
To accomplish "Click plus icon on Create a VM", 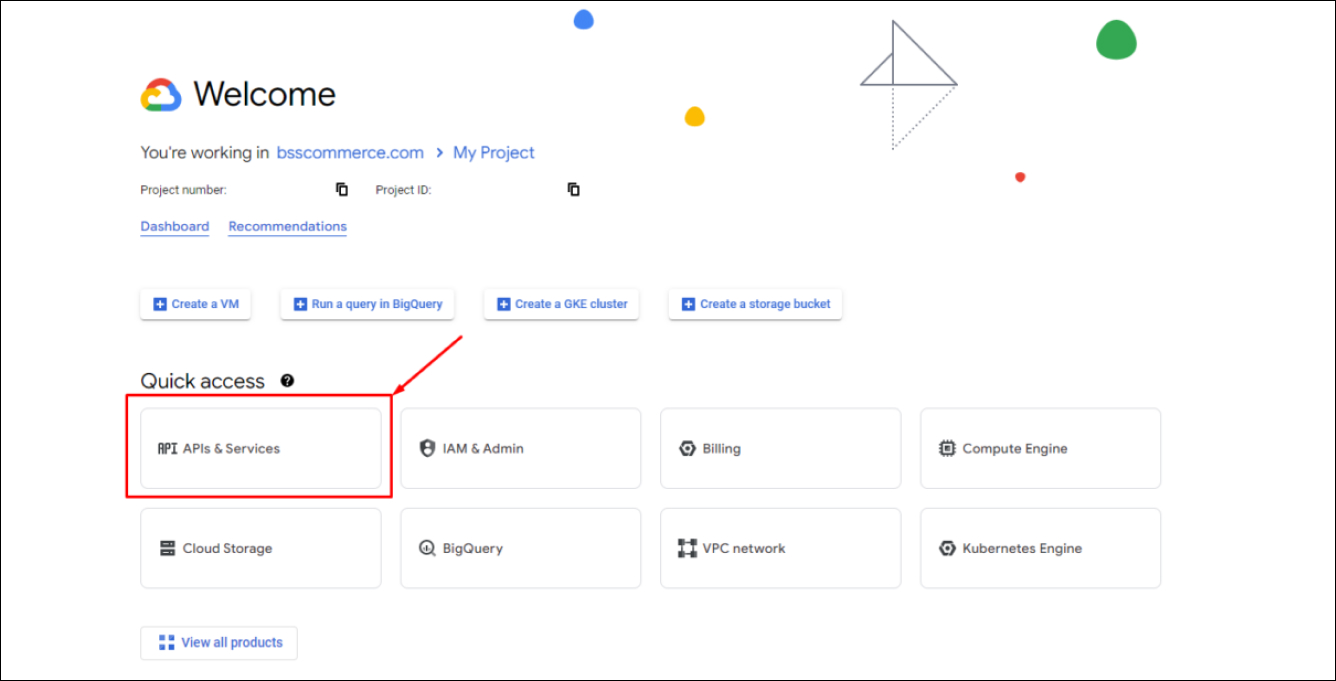I will [159, 304].
